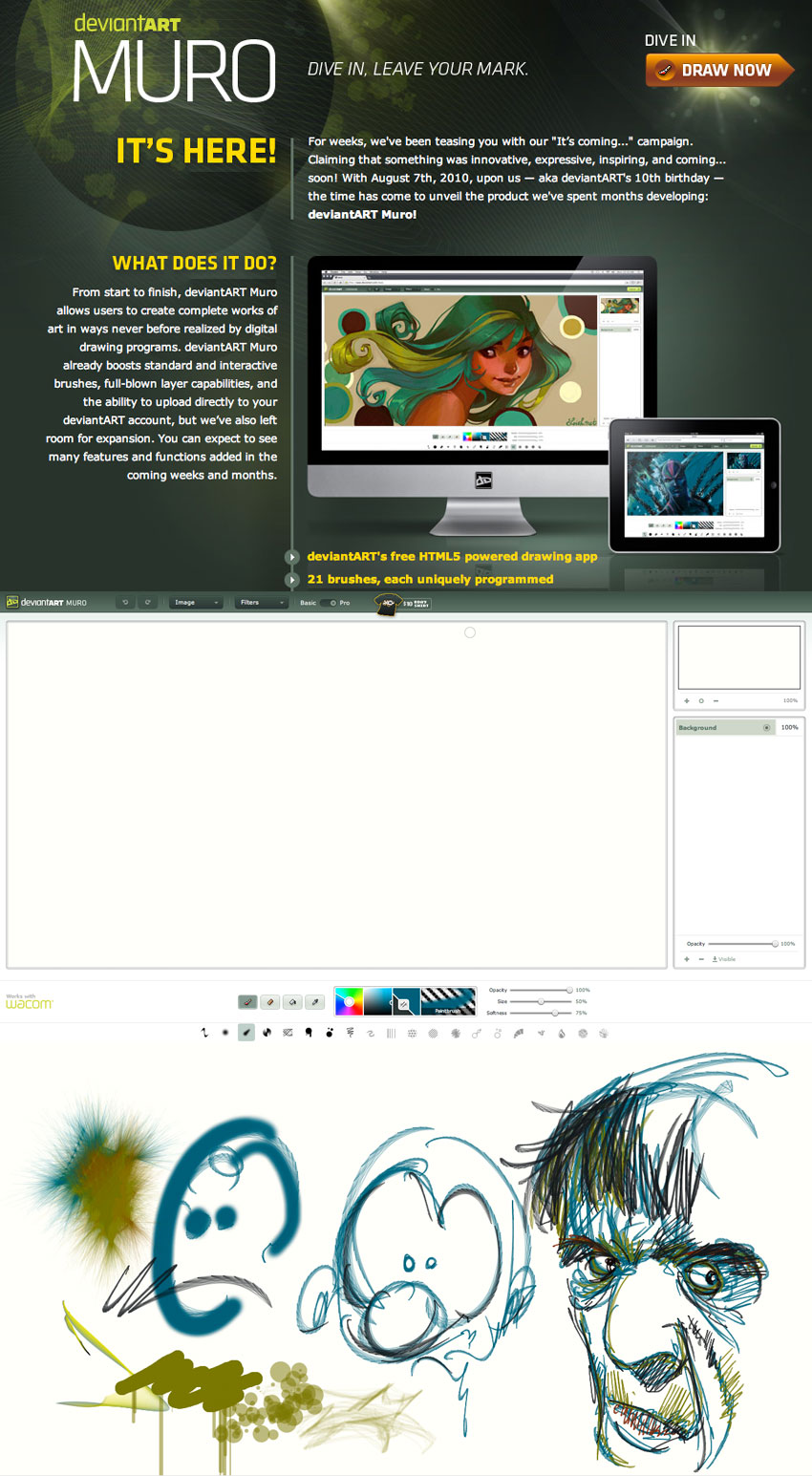Choose the splatter dots brush
812x1476 pixels.
pyautogui.click(x=330, y=1033)
